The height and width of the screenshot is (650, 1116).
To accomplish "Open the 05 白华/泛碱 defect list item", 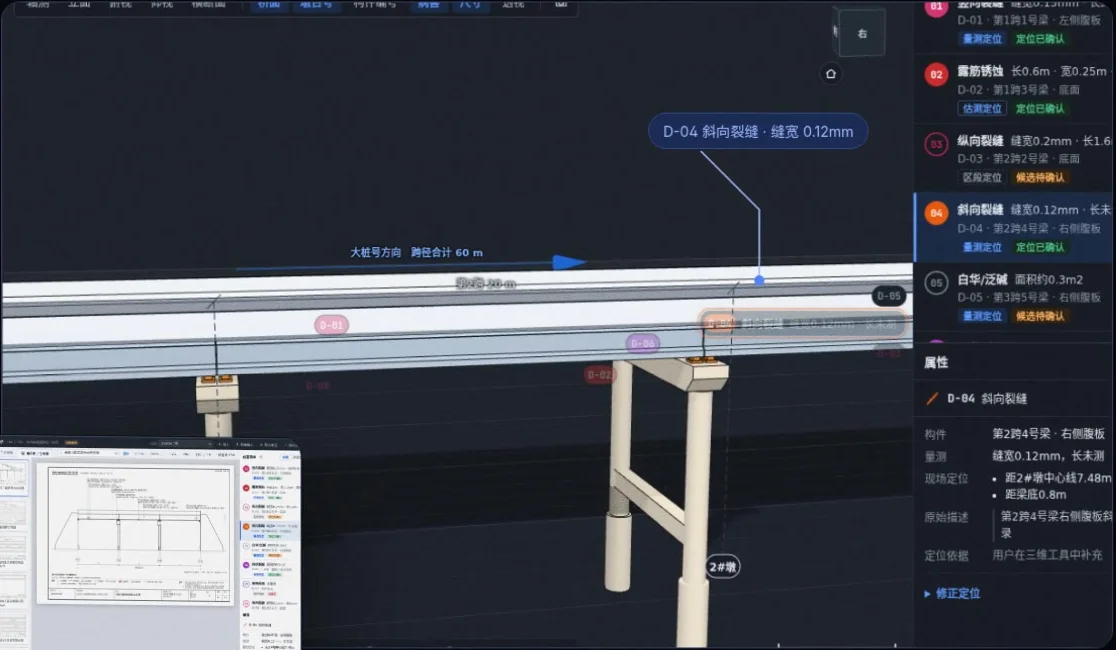I will point(1014,297).
